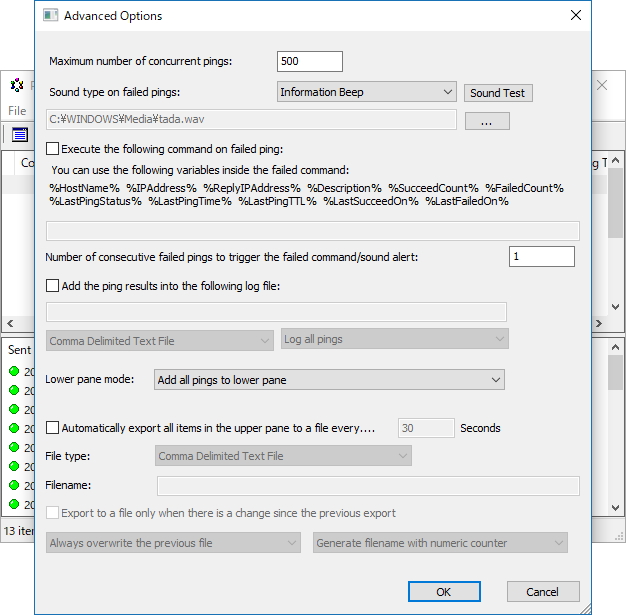Click the Cancel button
Screen dimensions: 626x615
(543, 591)
